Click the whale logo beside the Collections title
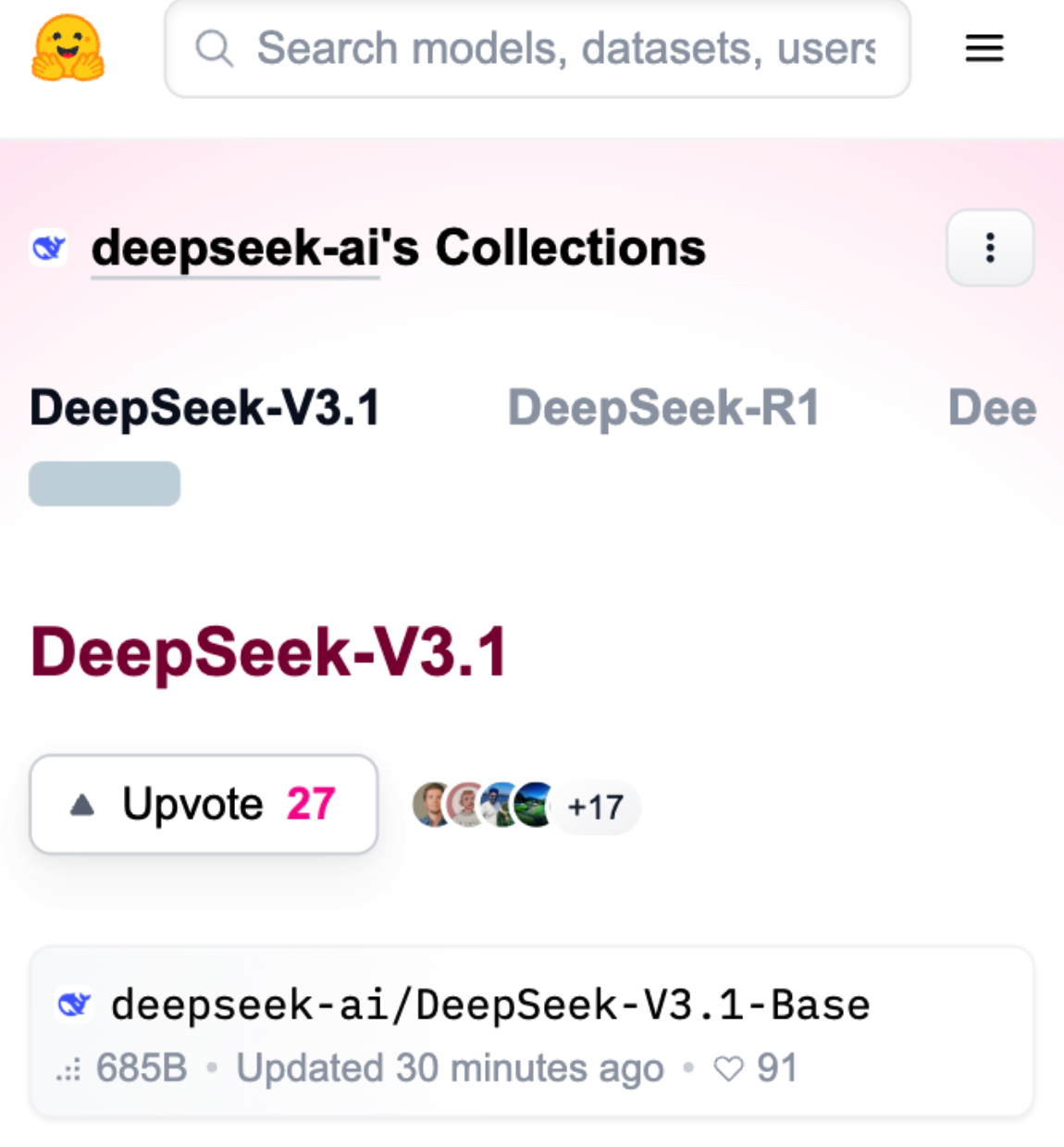 click(49, 248)
